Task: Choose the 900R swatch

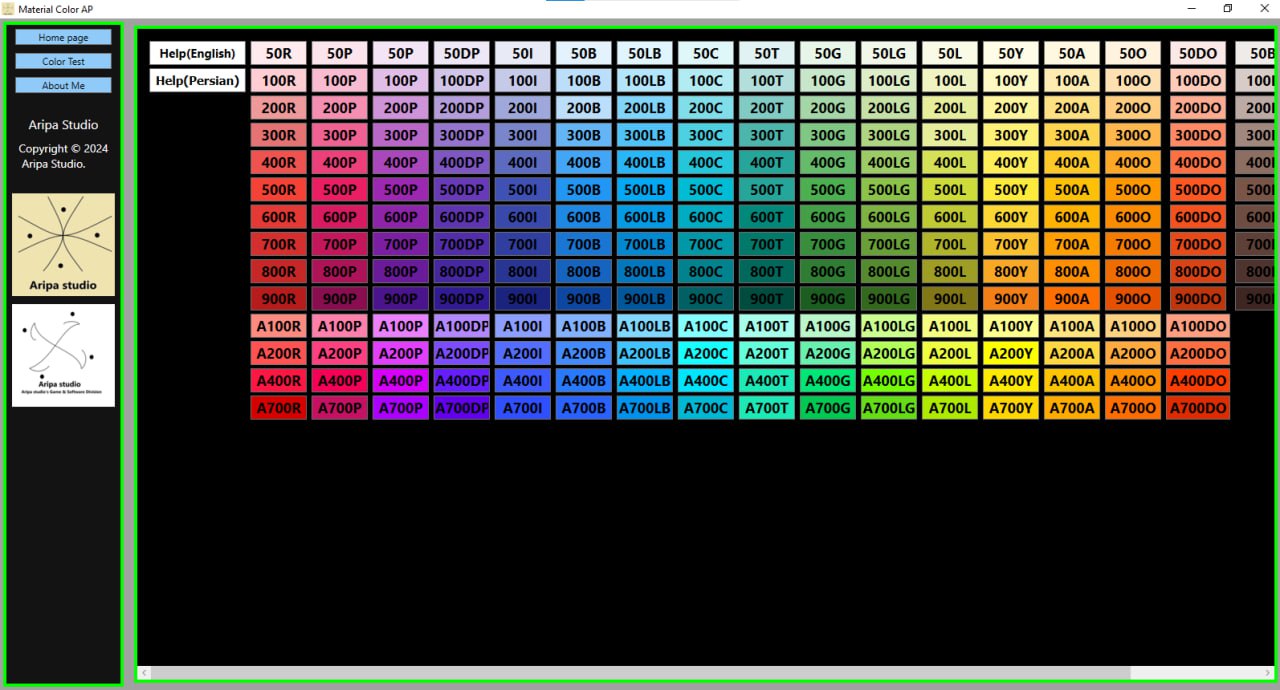Action: 279,298
